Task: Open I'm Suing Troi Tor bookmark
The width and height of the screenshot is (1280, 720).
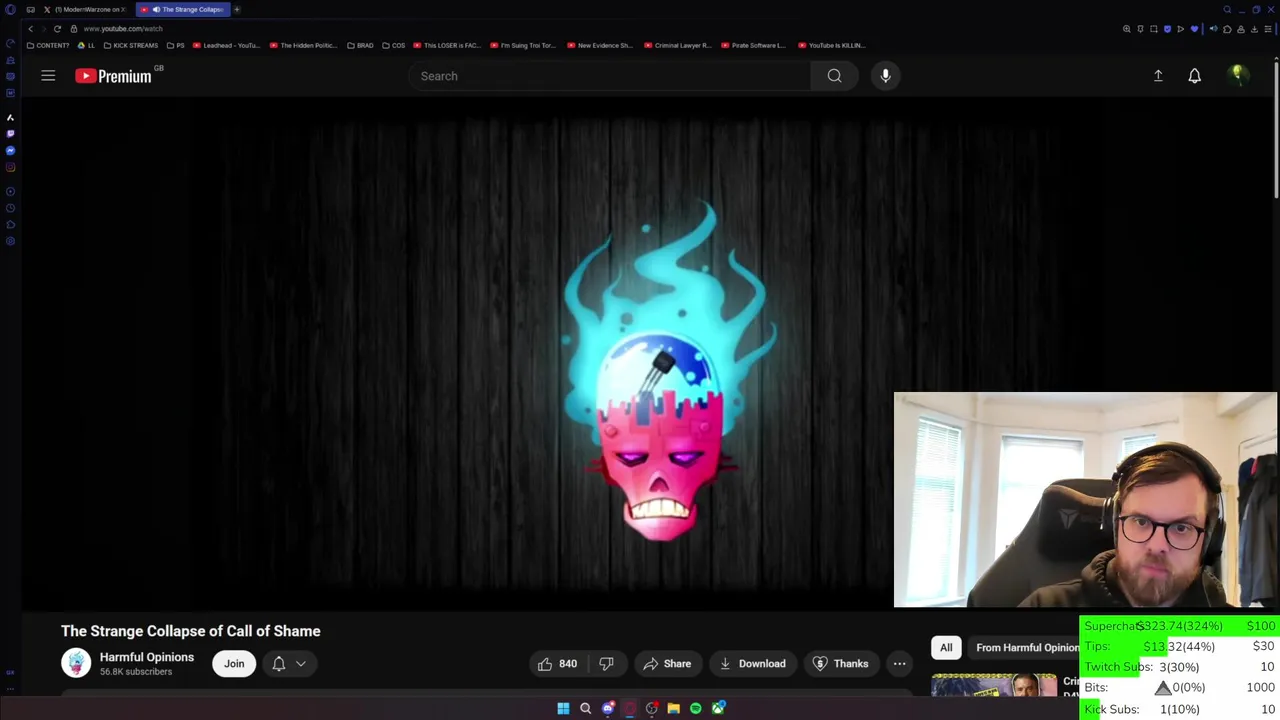Action: click(x=523, y=45)
